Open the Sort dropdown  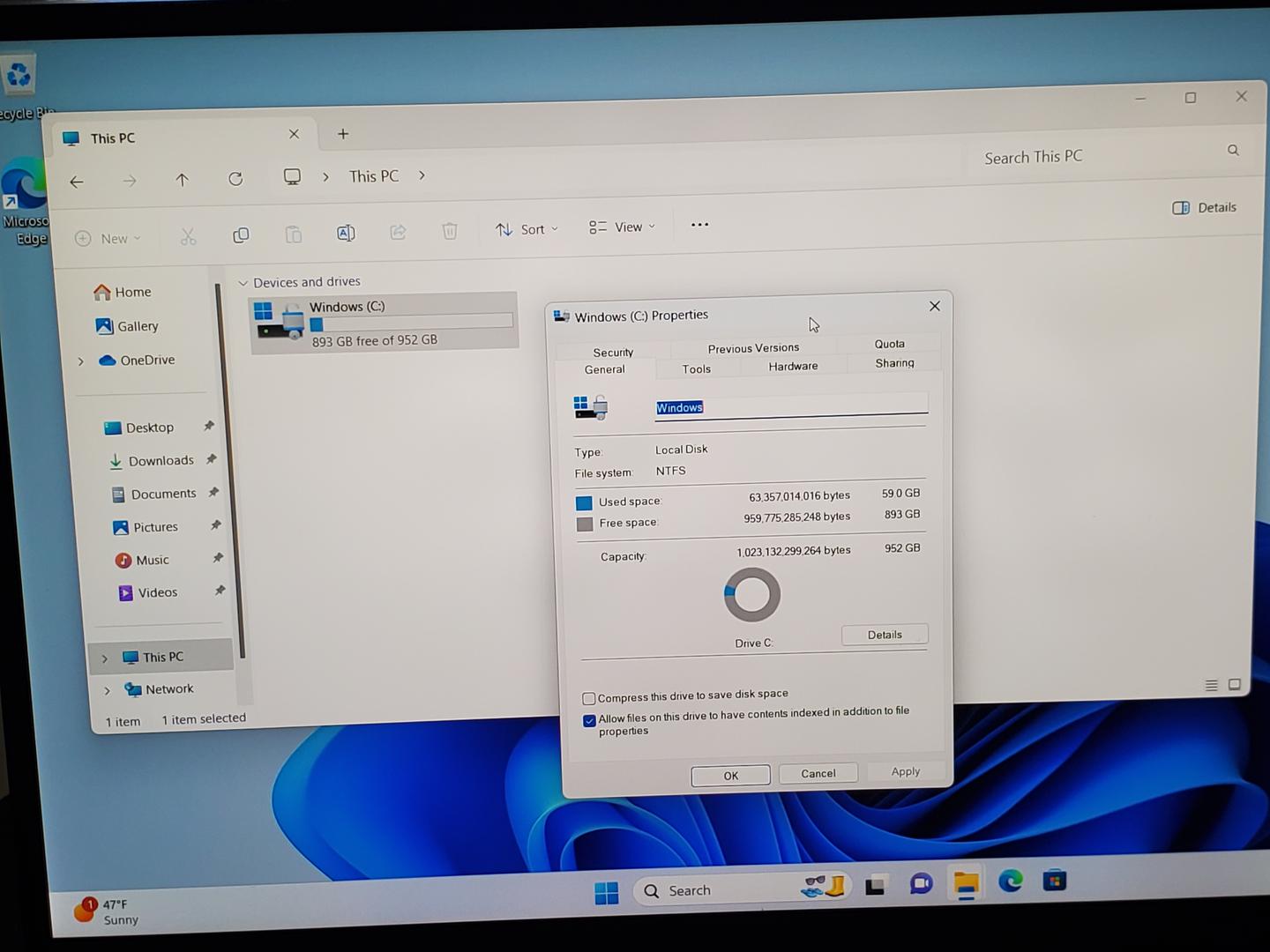[x=527, y=229]
